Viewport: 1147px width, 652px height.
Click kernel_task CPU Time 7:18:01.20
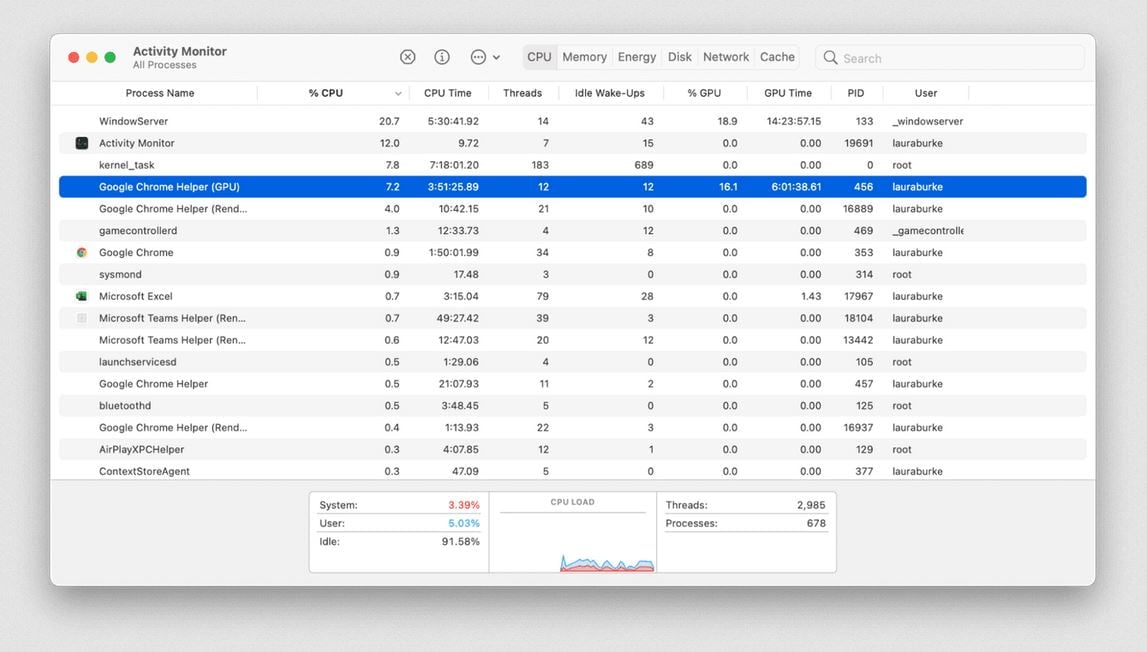coord(454,165)
